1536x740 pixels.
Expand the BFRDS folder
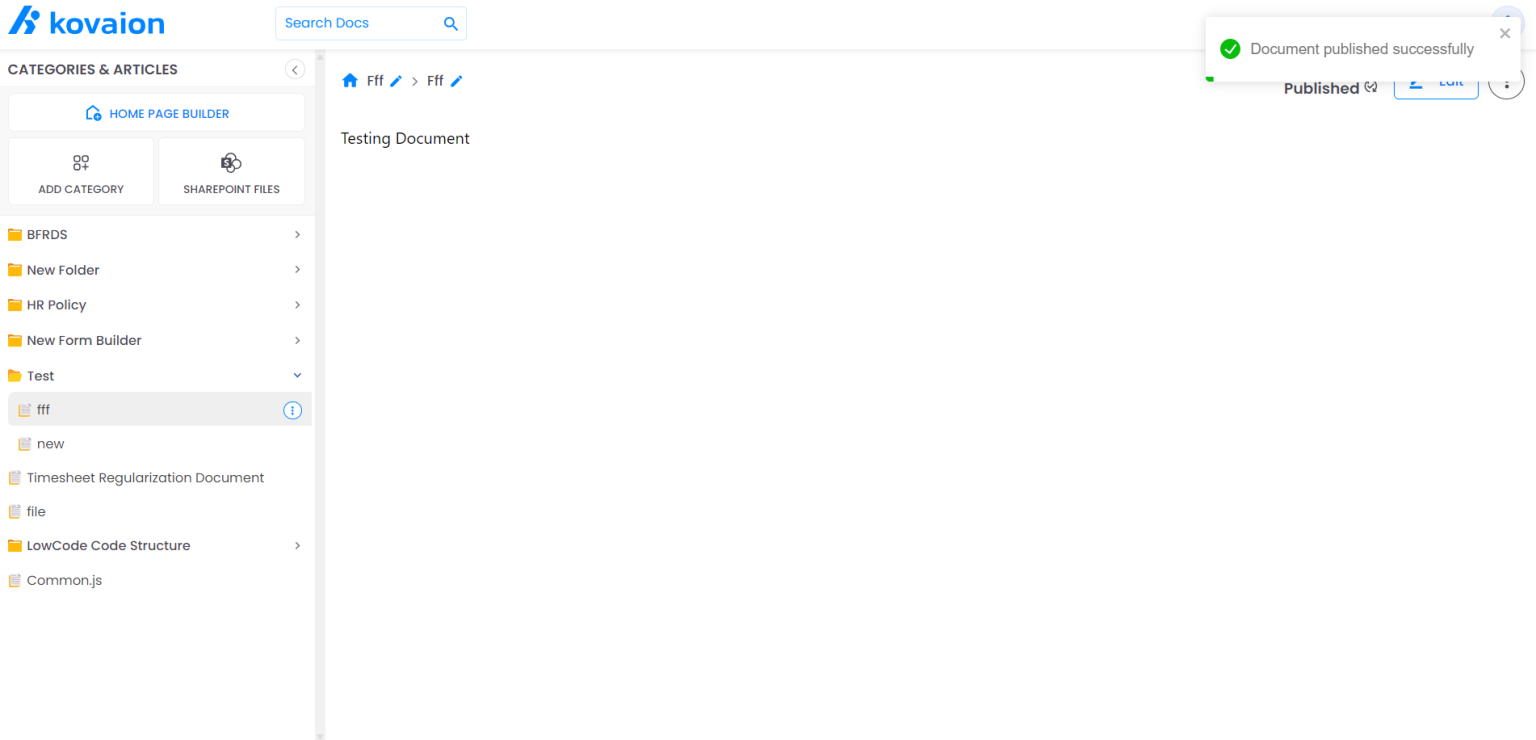point(297,235)
